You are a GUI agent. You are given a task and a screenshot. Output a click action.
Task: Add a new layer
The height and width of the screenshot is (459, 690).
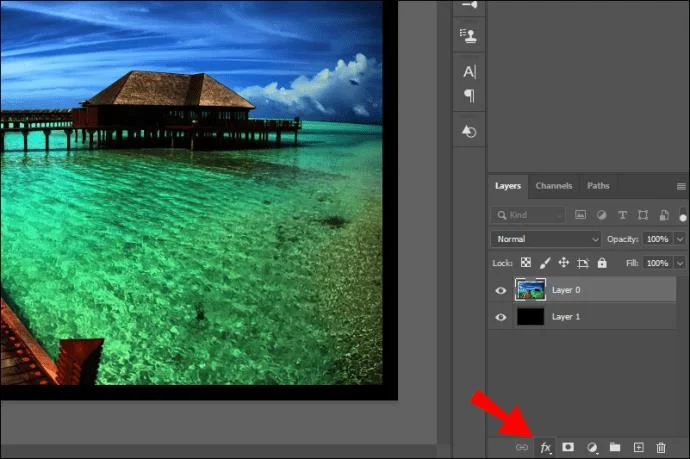pyautogui.click(x=638, y=447)
